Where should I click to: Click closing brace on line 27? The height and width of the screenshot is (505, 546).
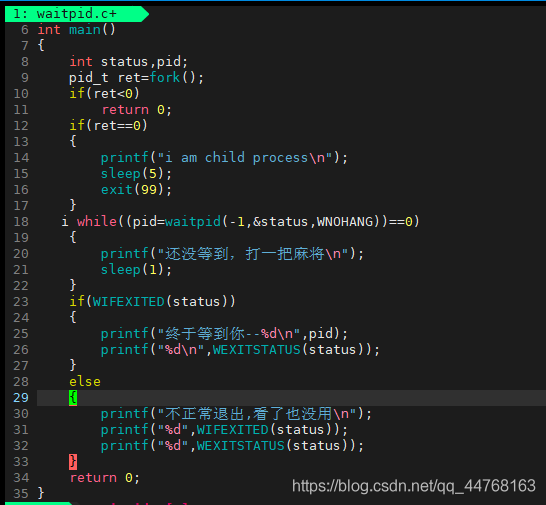(73, 366)
